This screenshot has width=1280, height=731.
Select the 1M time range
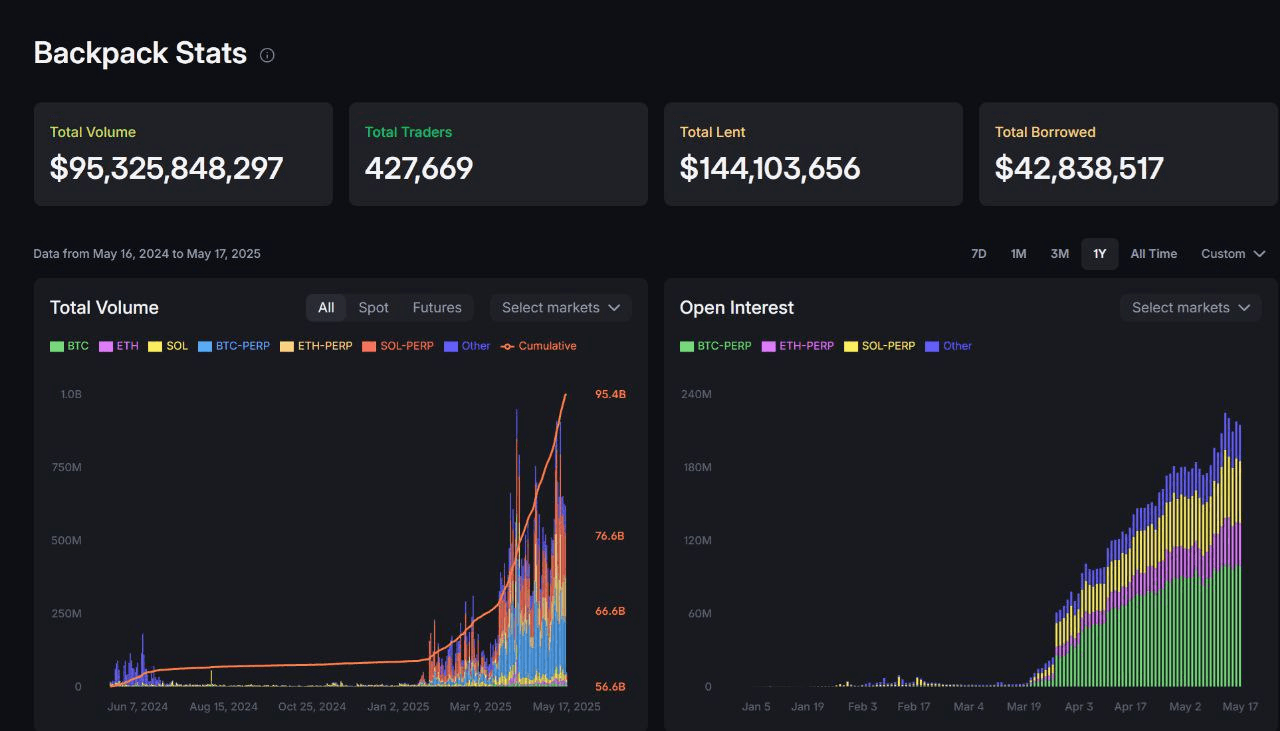coord(1018,254)
